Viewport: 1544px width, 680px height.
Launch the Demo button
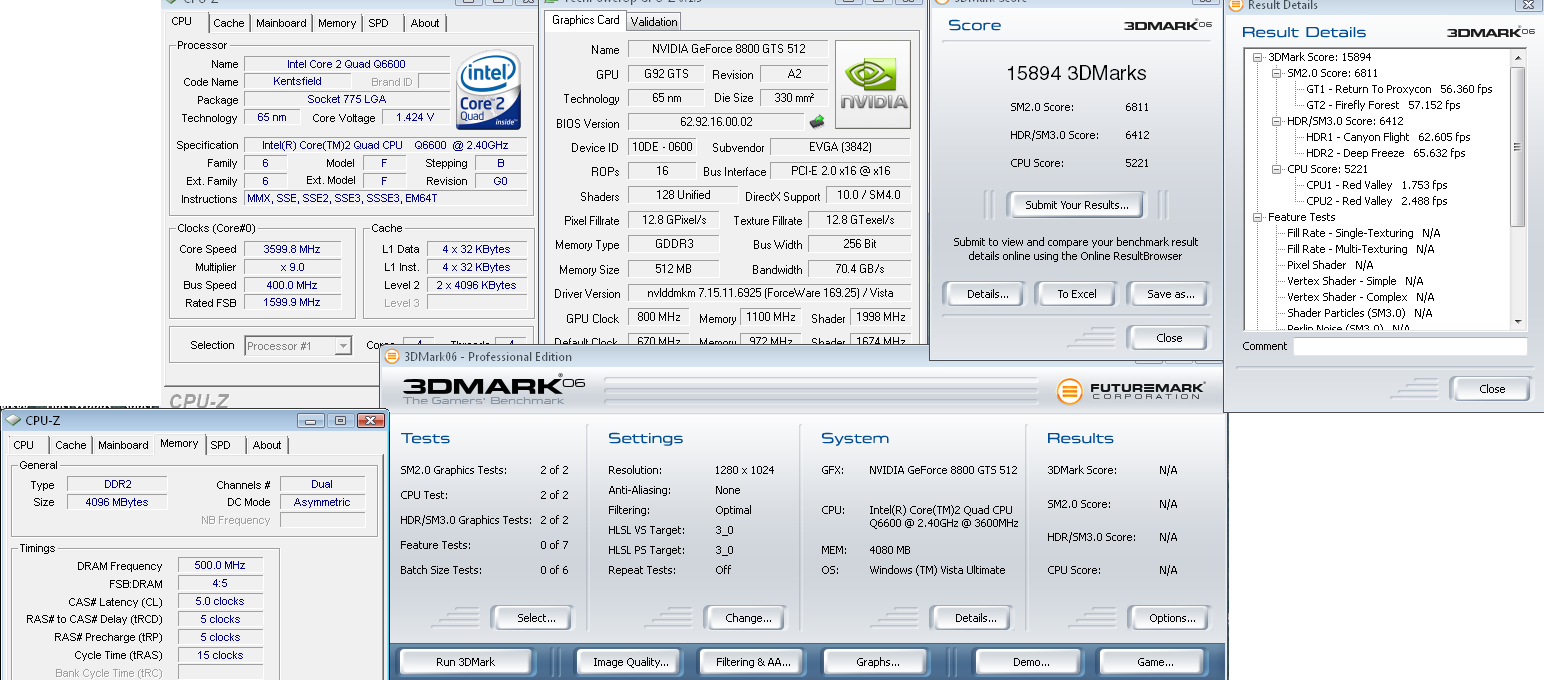1030,662
